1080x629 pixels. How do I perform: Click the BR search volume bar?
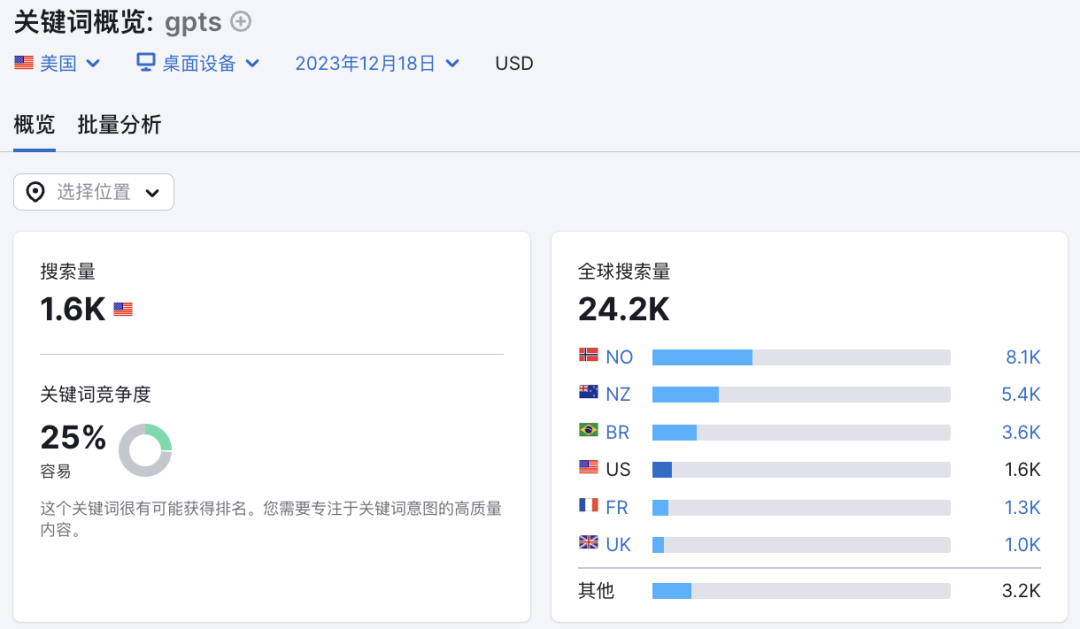[x=800, y=432]
